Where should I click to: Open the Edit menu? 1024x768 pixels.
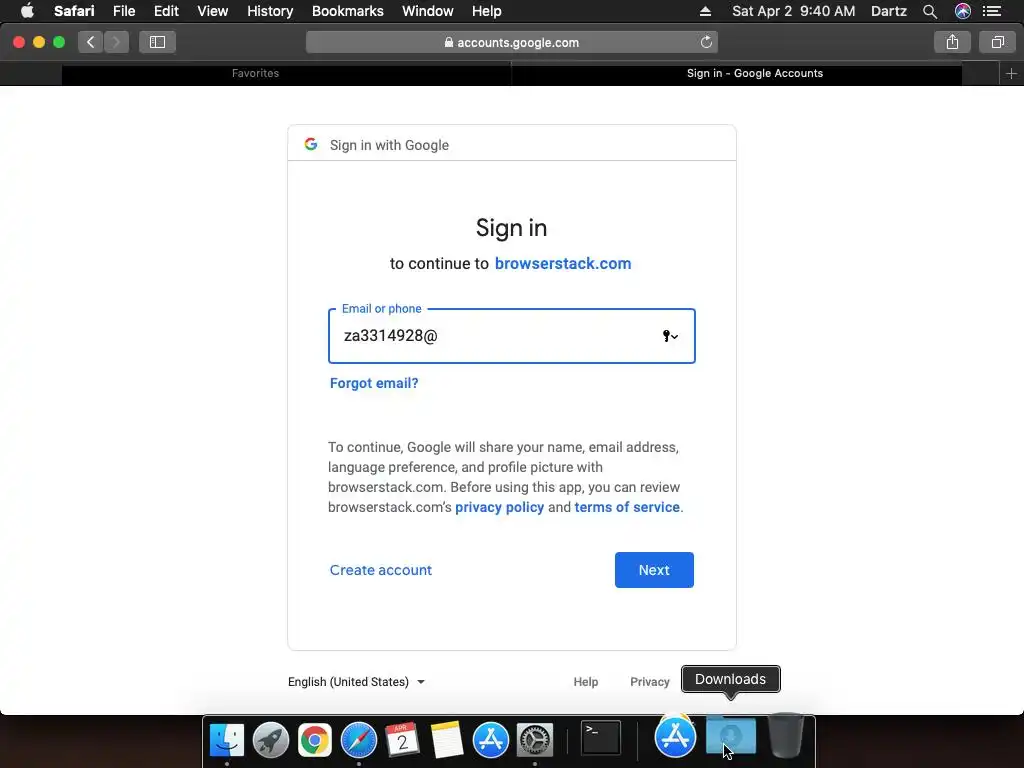166,11
